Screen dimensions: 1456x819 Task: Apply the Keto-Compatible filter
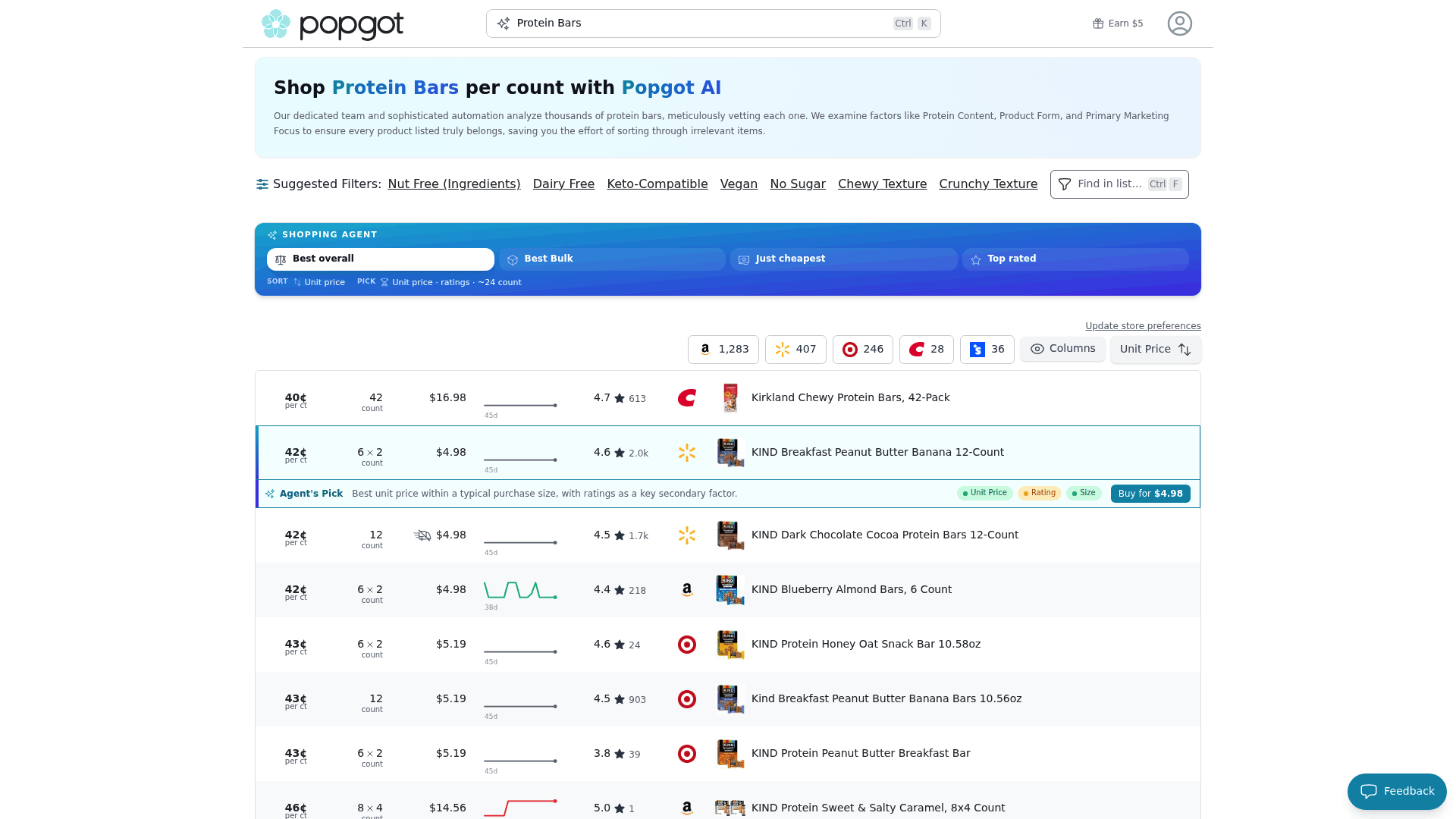[x=657, y=184]
